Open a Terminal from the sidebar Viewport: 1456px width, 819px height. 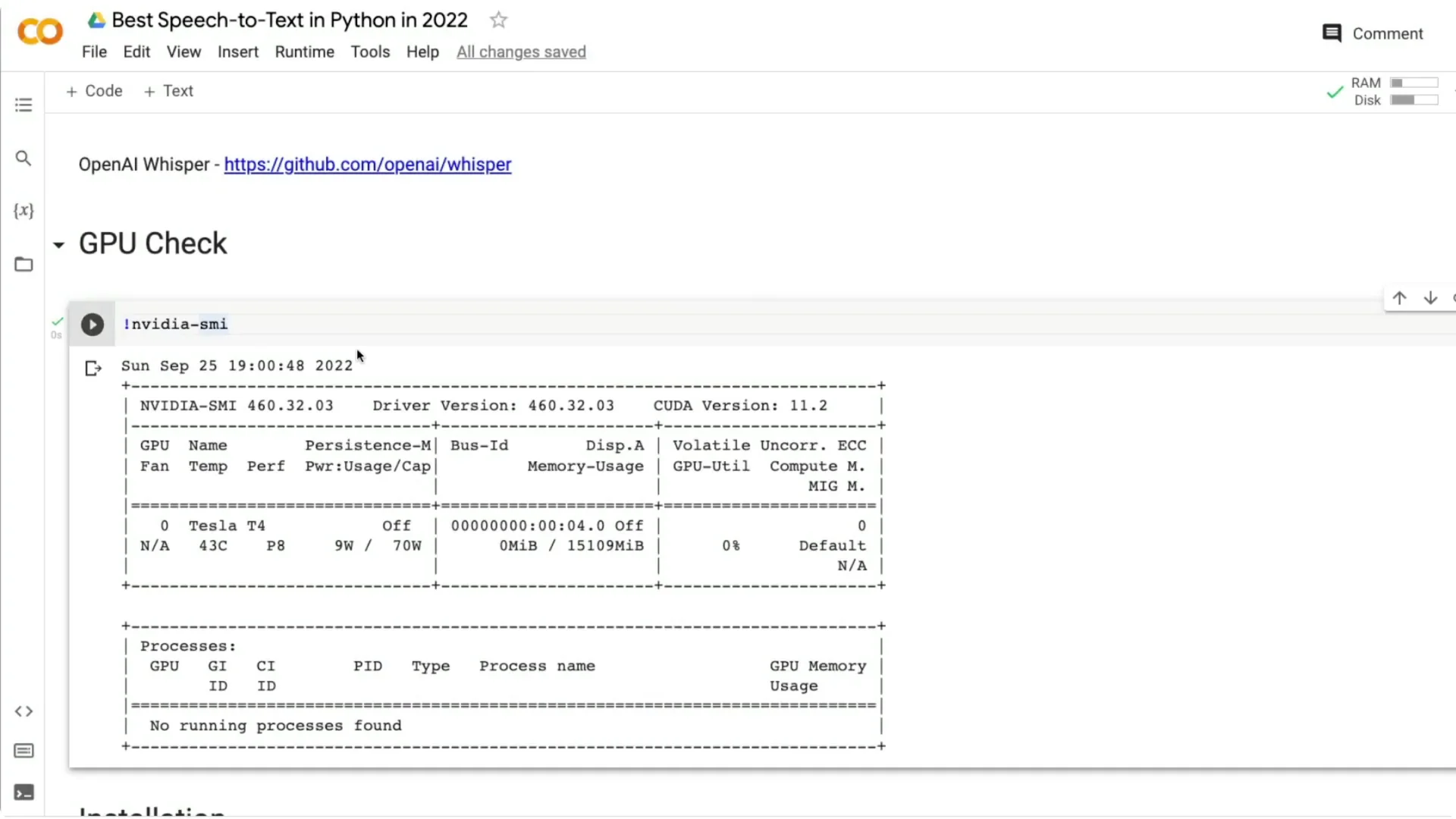[24, 792]
